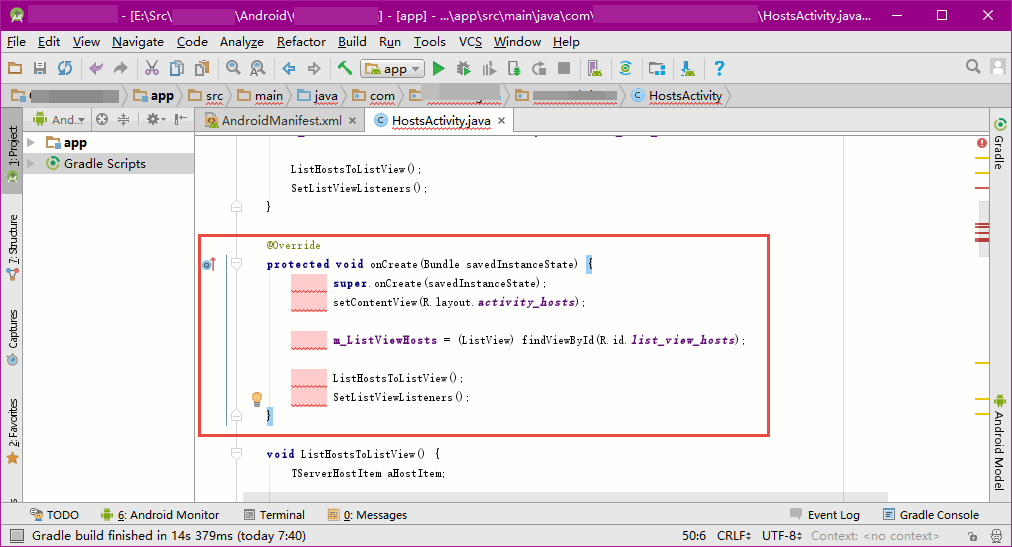
Task: Undo the last action via the toolbar arrow
Action: [96, 68]
